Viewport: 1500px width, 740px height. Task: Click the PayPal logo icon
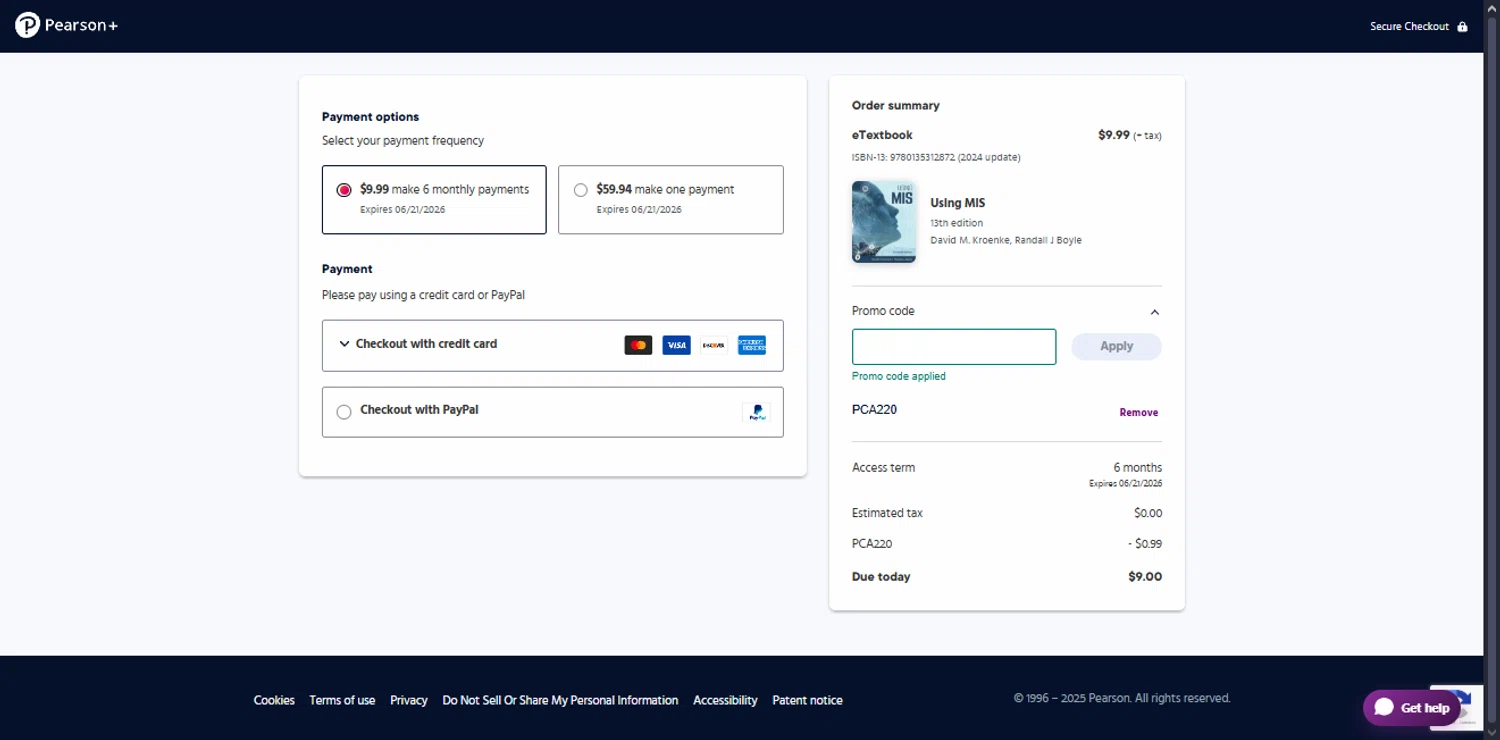click(756, 412)
